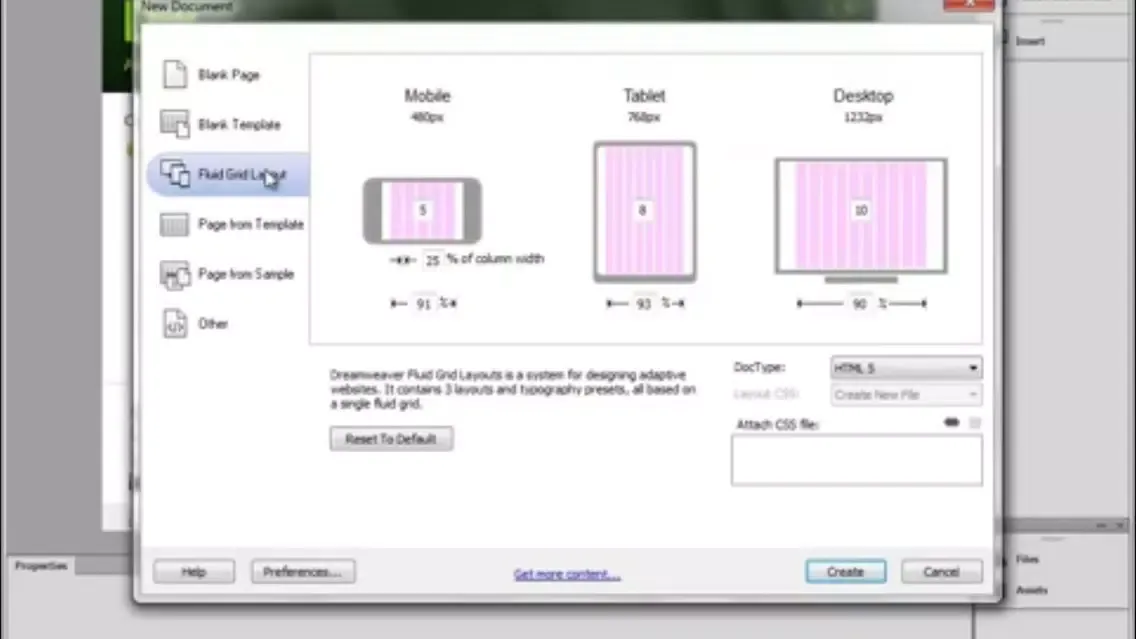
Task: Click the Mobile device preview thumbnail
Action: tap(422, 211)
